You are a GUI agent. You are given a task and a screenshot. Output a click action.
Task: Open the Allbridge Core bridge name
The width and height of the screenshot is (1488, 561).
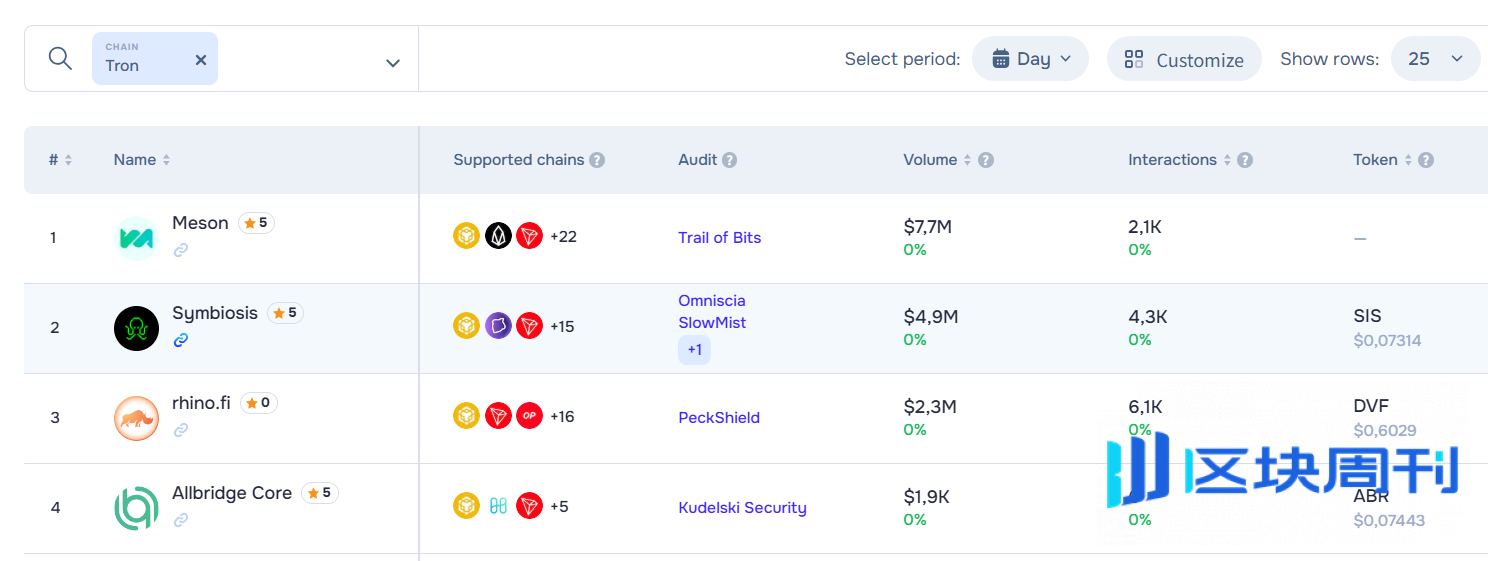(232, 493)
